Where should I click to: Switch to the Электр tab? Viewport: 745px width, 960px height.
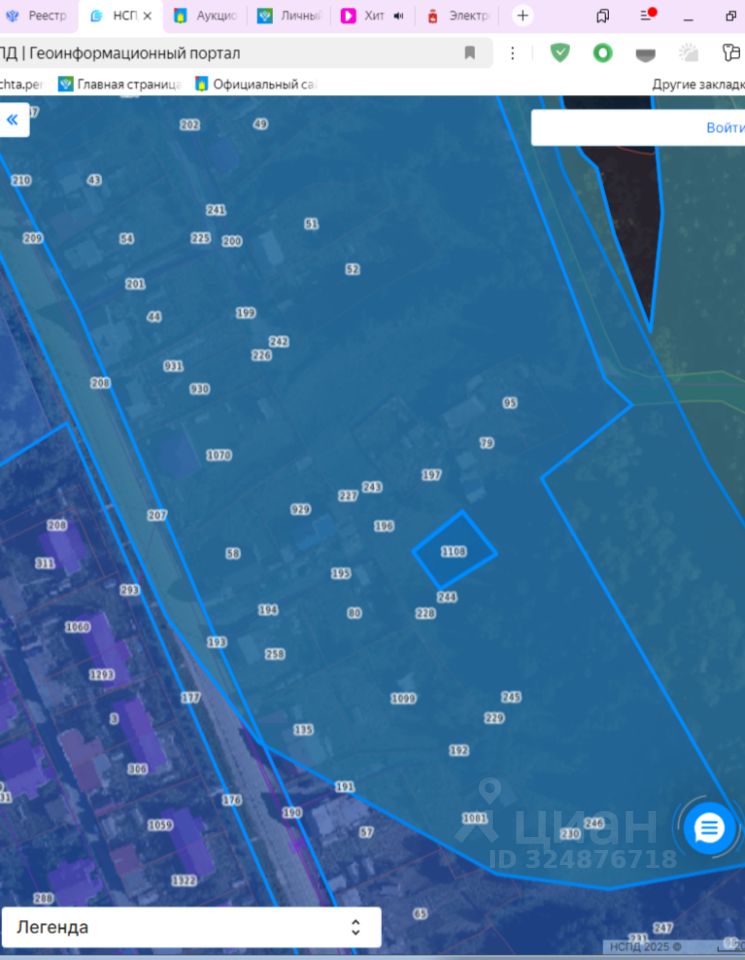point(458,16)
